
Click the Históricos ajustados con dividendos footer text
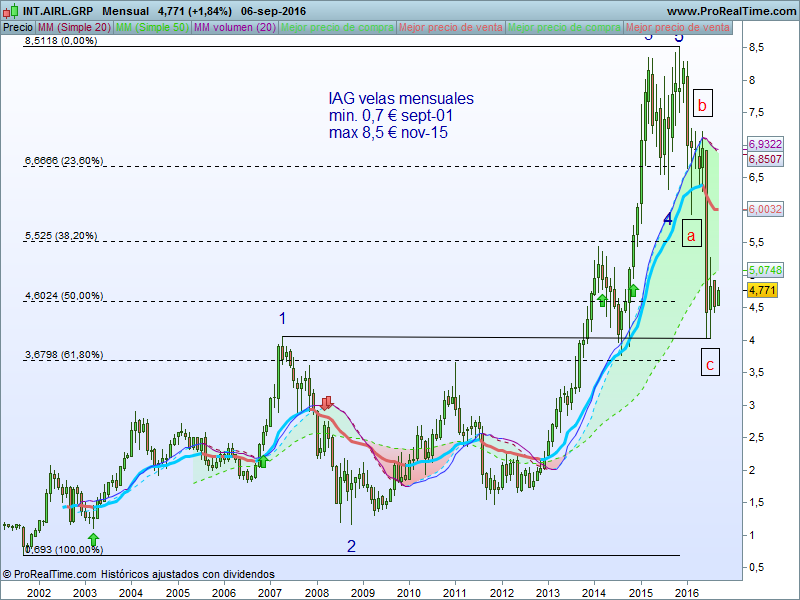coord(188,574)
